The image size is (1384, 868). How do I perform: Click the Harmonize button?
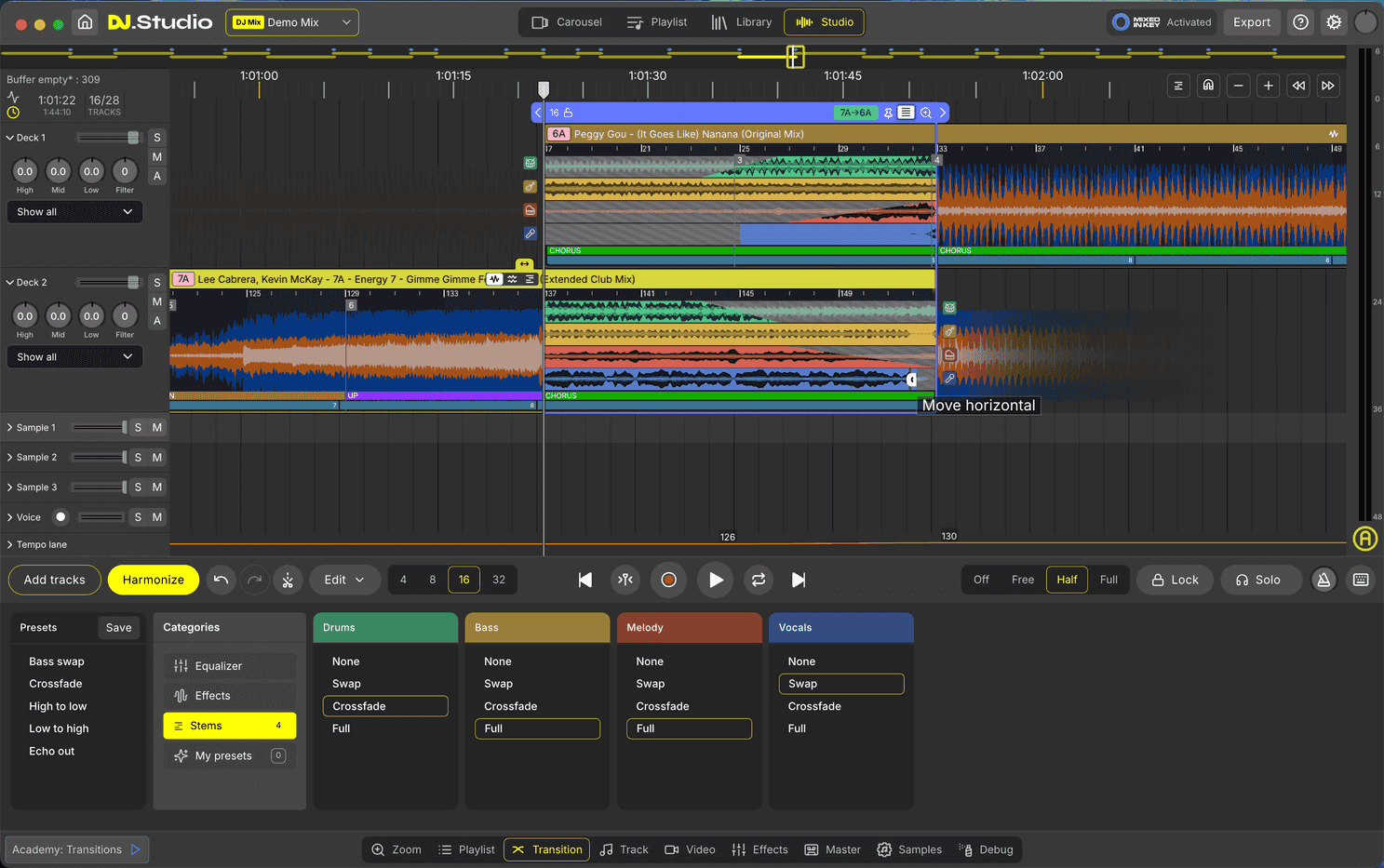(154, 580)
